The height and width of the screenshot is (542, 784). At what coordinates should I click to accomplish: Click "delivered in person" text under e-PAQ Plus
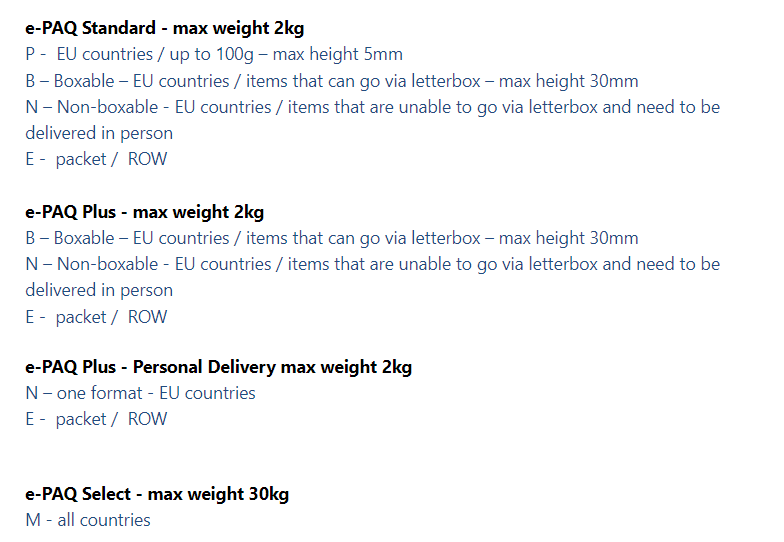point(99,290)
